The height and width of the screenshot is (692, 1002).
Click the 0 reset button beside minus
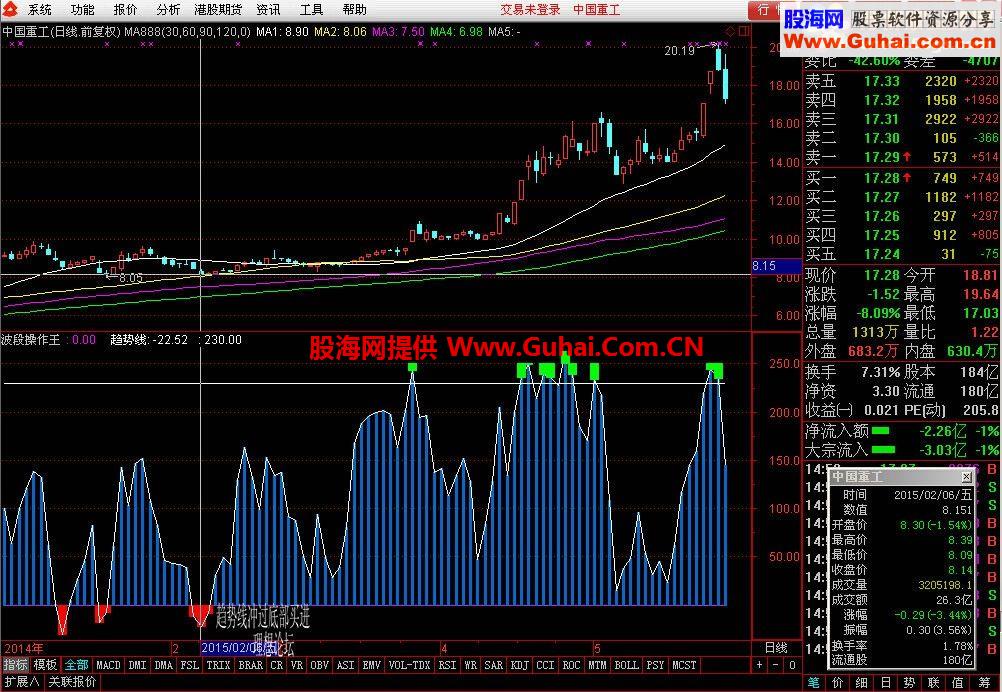pyautogui.click(x=791, y=665)
